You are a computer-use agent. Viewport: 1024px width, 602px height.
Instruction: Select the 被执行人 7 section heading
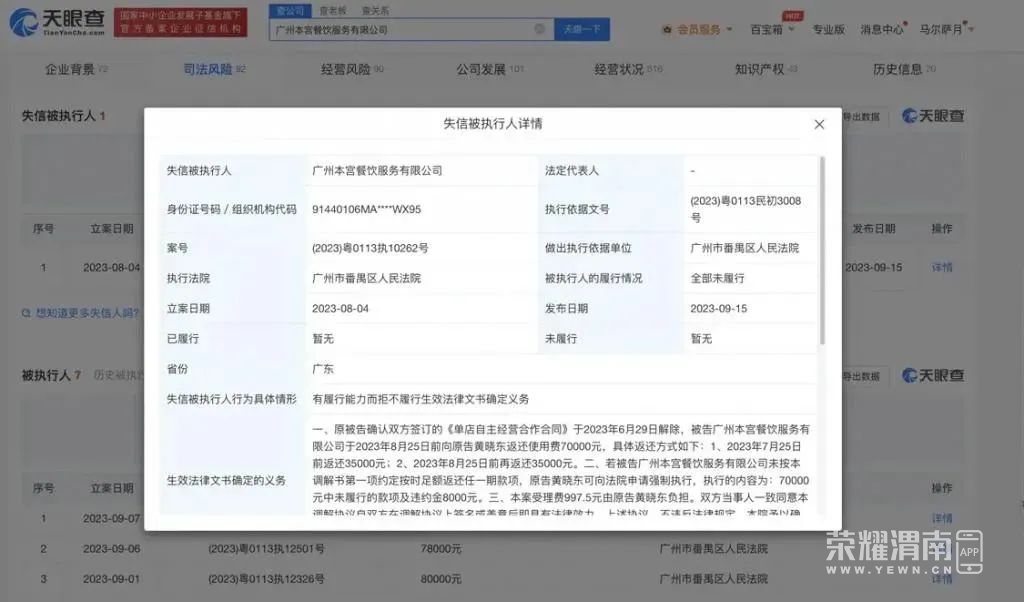(51, 375)
